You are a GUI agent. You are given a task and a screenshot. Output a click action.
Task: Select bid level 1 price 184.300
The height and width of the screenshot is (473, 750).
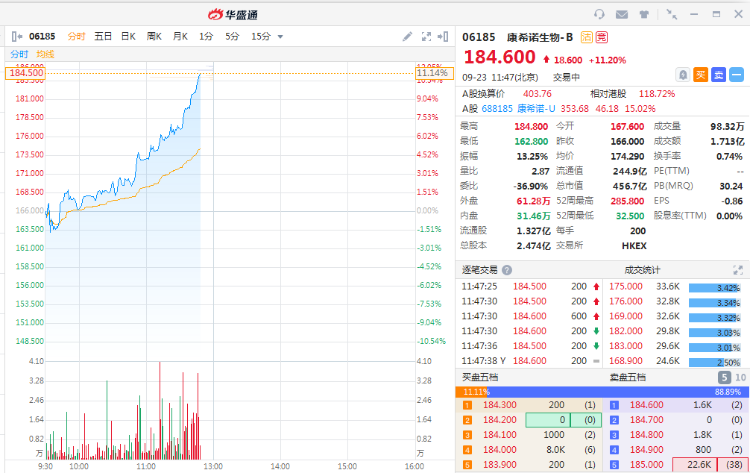pos(500,405)
